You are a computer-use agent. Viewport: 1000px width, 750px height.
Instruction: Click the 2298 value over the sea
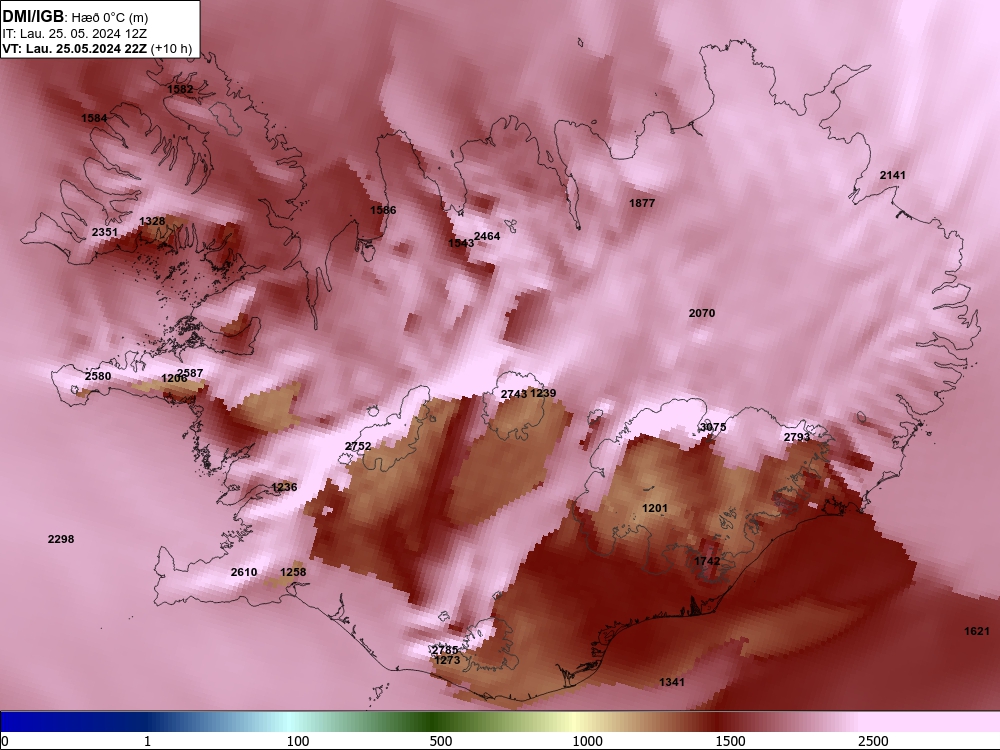click(x=61, y=540)
